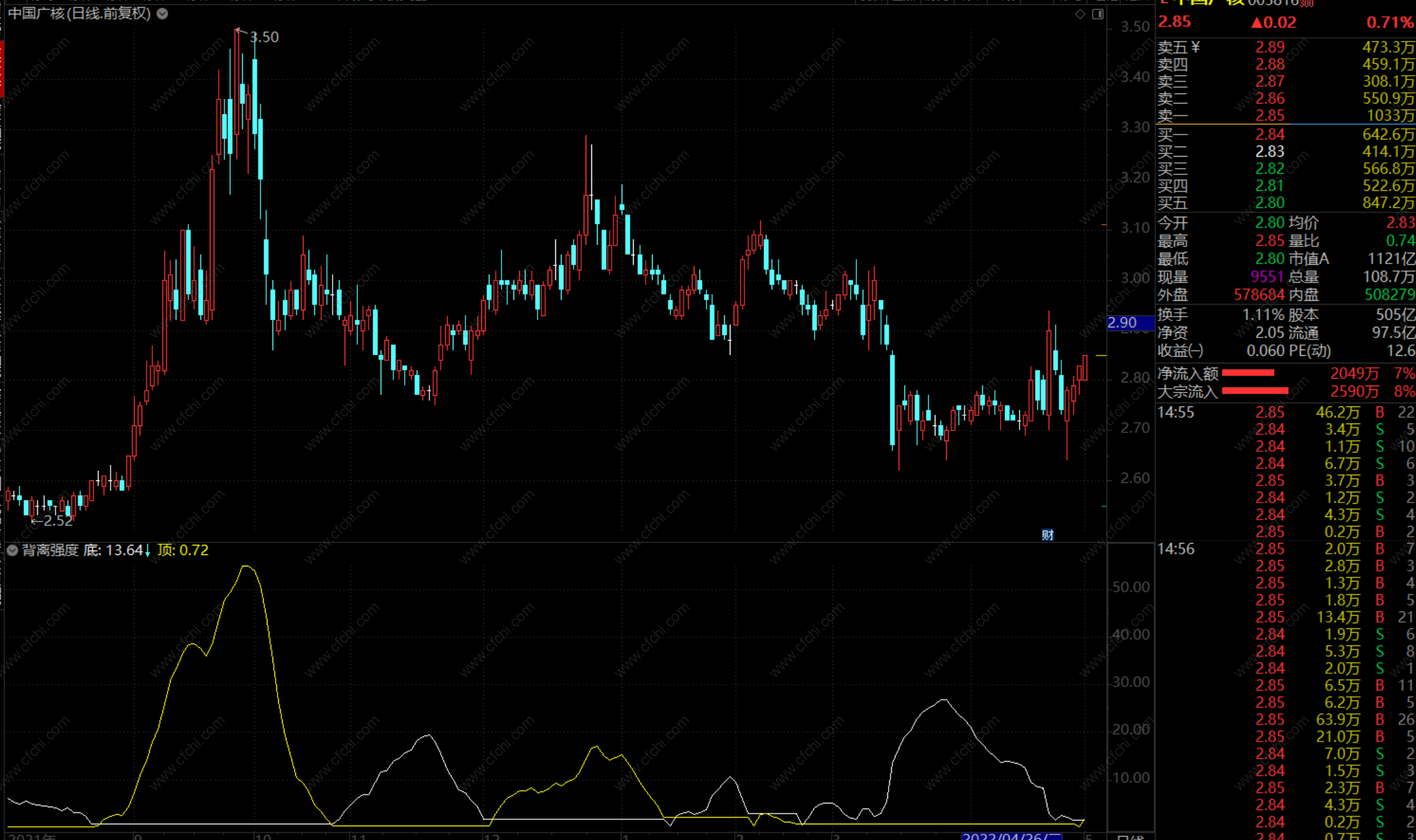This screenshot has height=840, width=1416.
Task: Click the 日线 period selector at bottom
Action: 1130,837
